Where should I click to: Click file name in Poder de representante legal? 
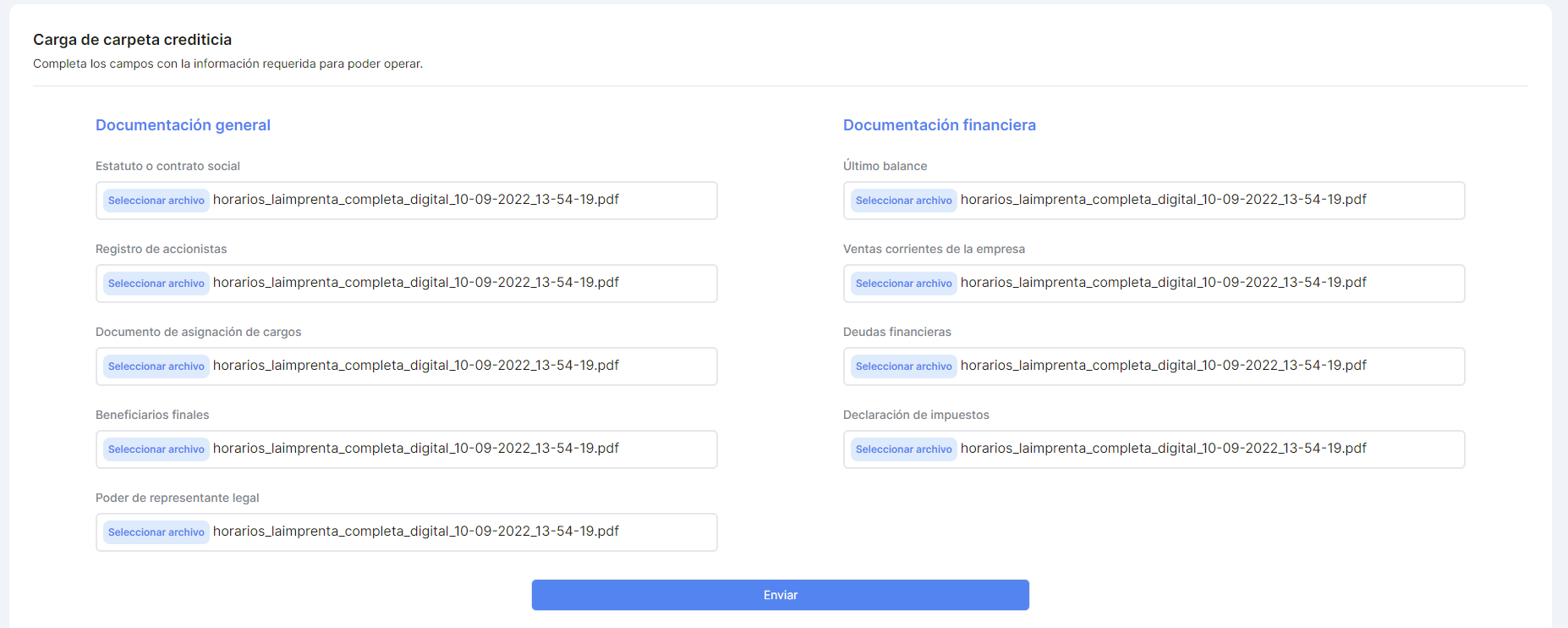[x=415, y=532]
